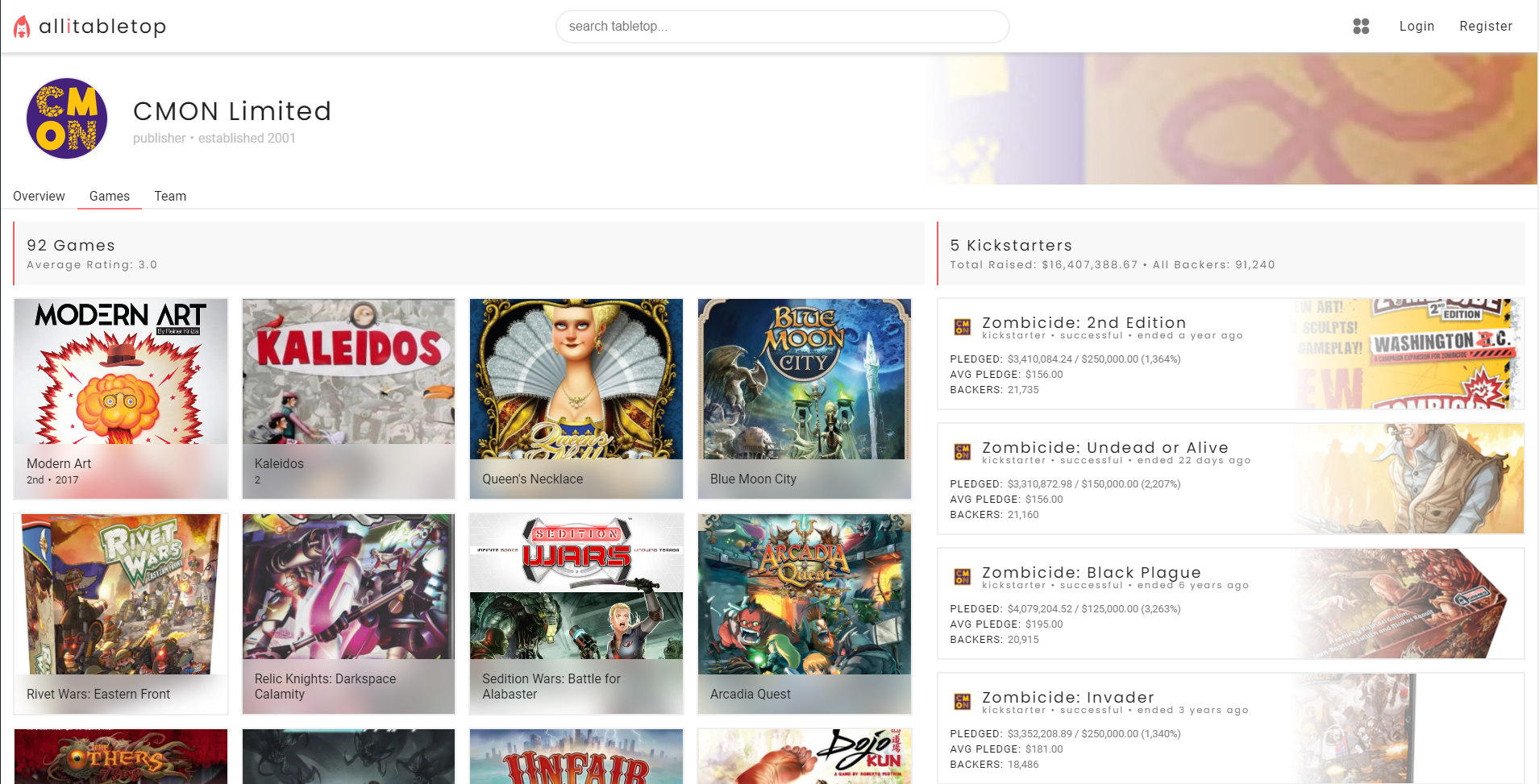Click the CMON Limited publisher logo

(x=67, y=118)
